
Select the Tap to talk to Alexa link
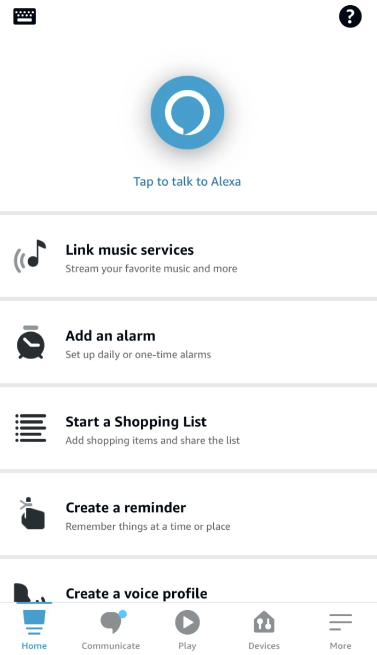[x=187, y=182]
